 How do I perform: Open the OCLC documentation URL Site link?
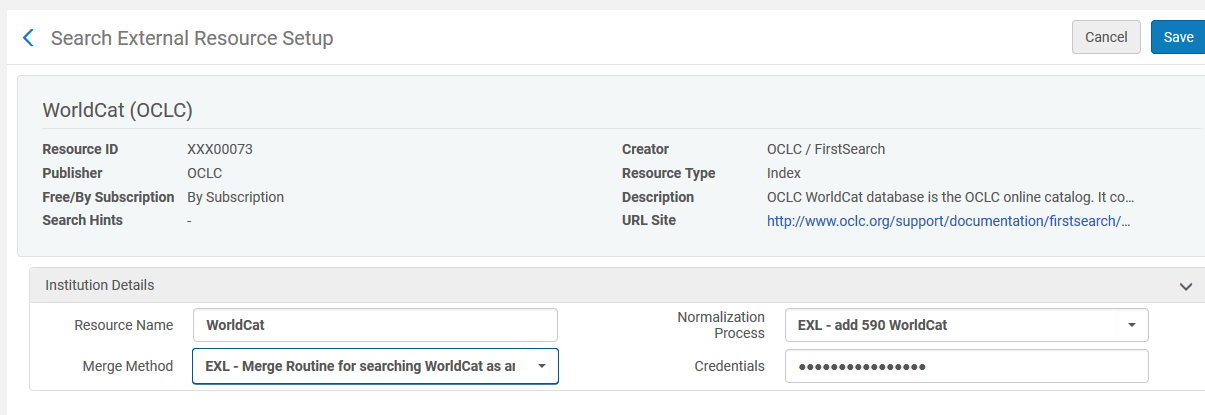point(948,221)
